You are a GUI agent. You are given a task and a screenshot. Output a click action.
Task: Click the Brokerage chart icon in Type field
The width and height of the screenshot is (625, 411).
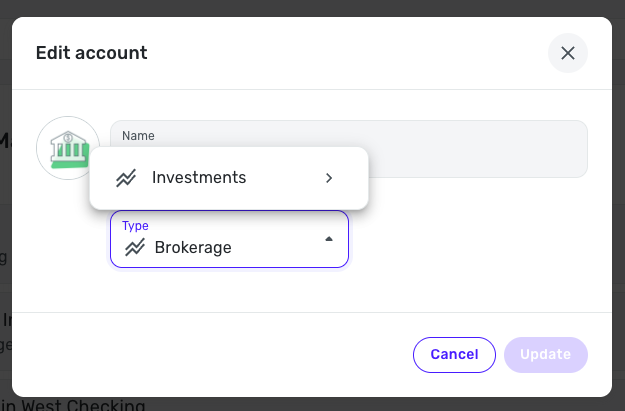point(133,247)
